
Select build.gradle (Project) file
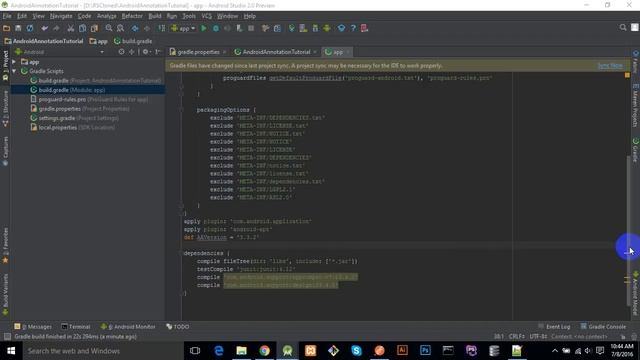(x=96, y=80)
